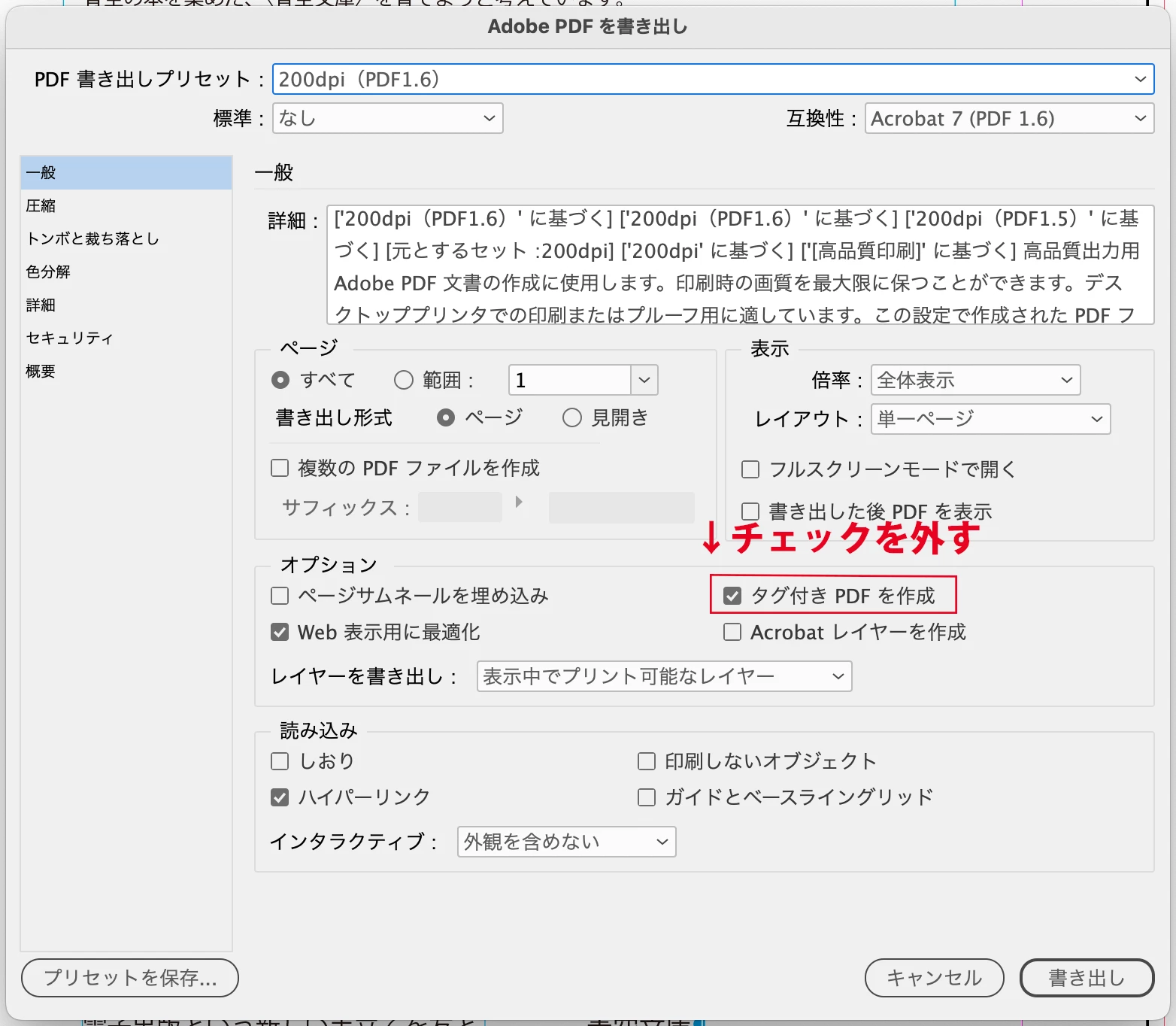The image size is (1176, 1026).
Task: Enable ガイドとベースライングリッド checkbox
Action: (647, 797)
